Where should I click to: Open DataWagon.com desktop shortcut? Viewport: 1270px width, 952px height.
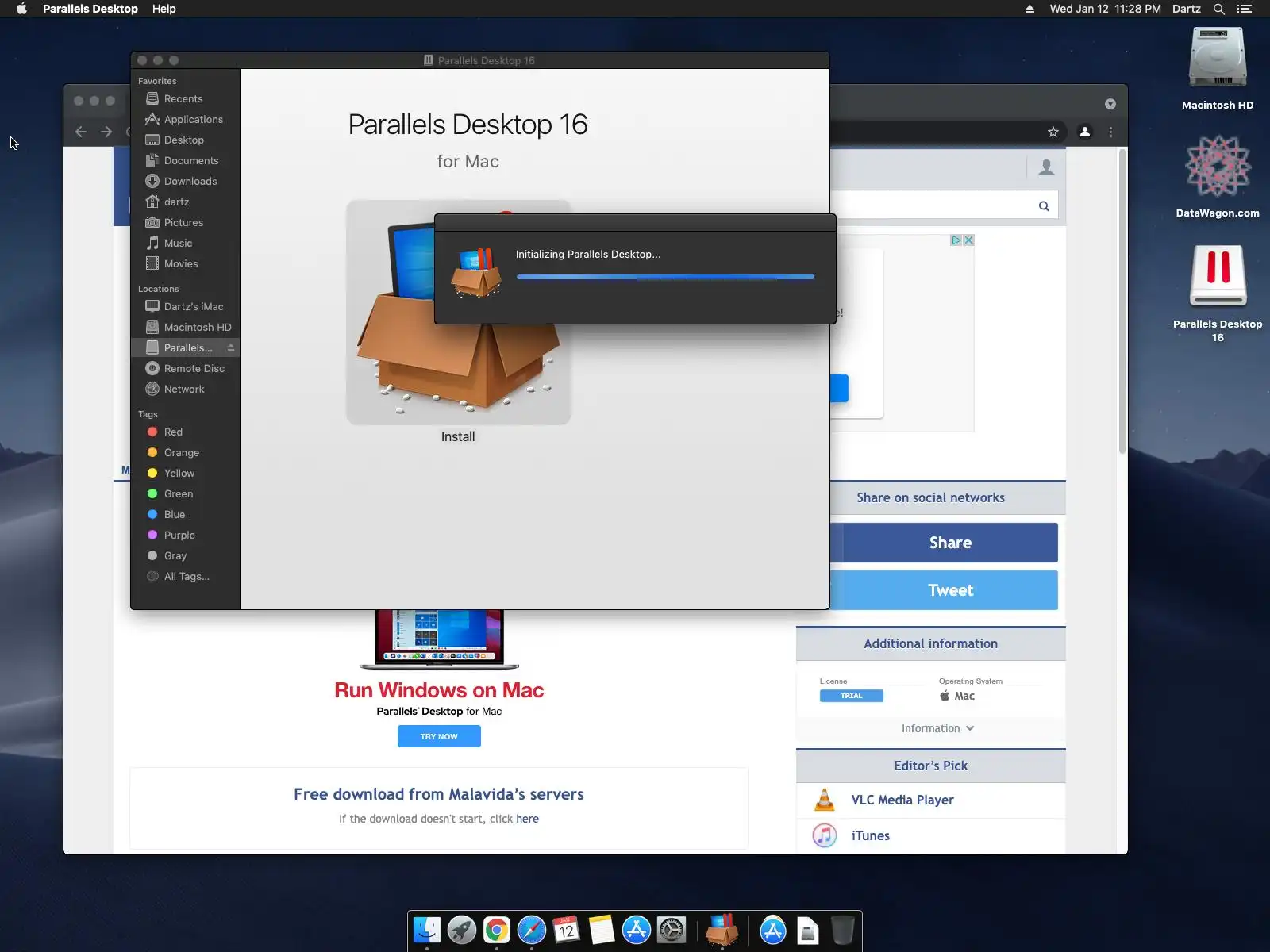[x=1218, y=166]
